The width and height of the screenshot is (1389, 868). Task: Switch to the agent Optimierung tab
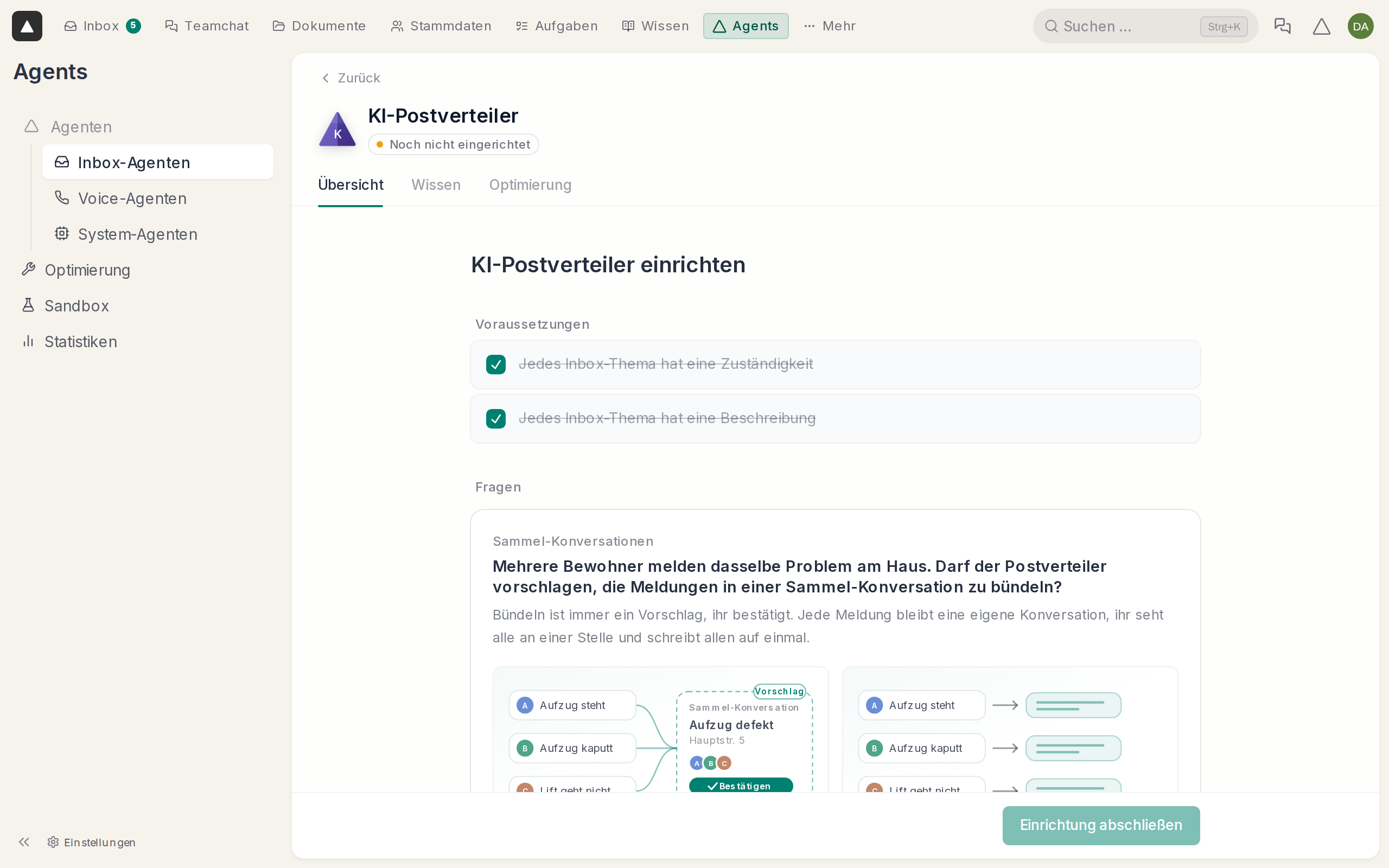(530, 185)
